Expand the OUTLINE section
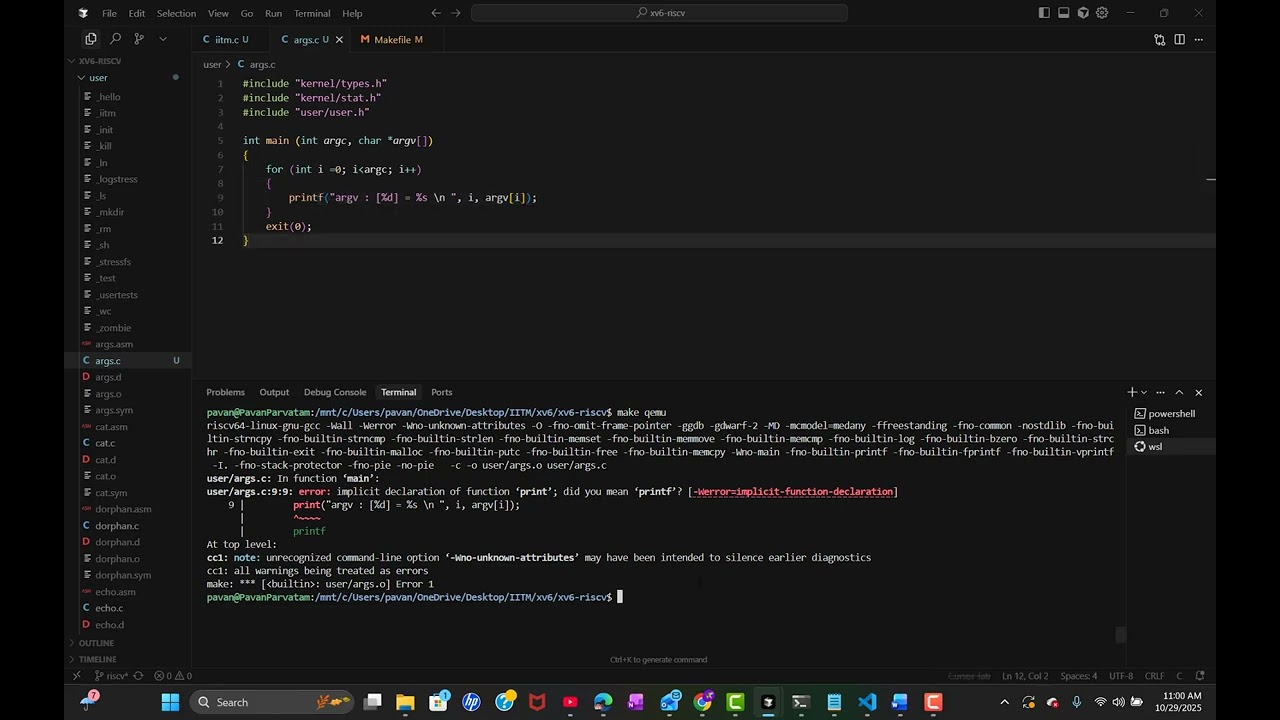This screenshot has width=1280, height=720. pos(97,643)
